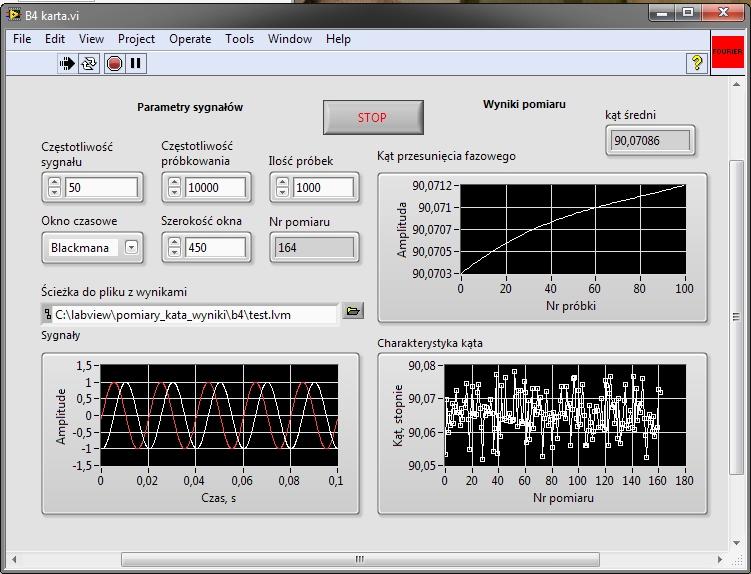751x574 pixels.
Task: Increment Szerokość okna value
Action: tap(174, 242)
